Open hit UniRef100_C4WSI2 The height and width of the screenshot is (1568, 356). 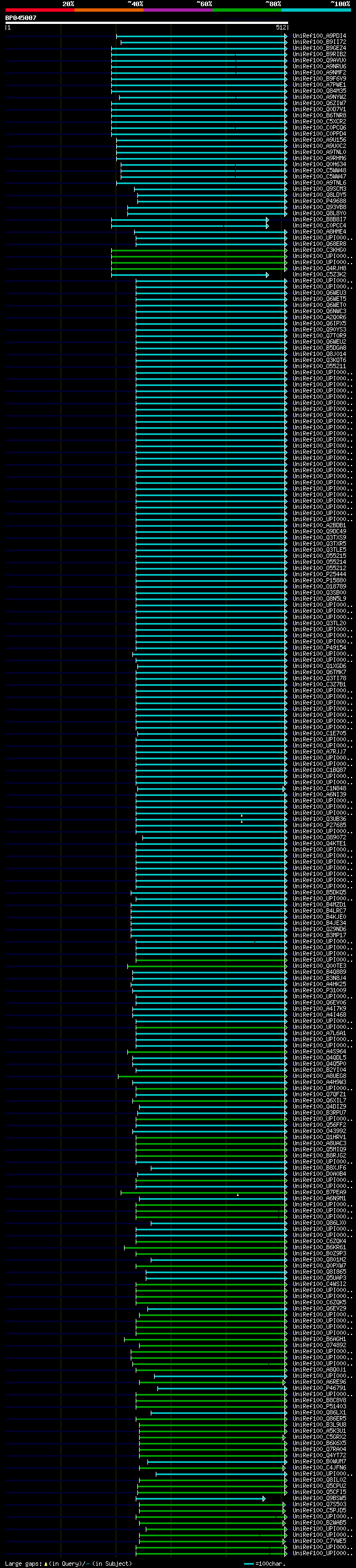click(319, 1284)
